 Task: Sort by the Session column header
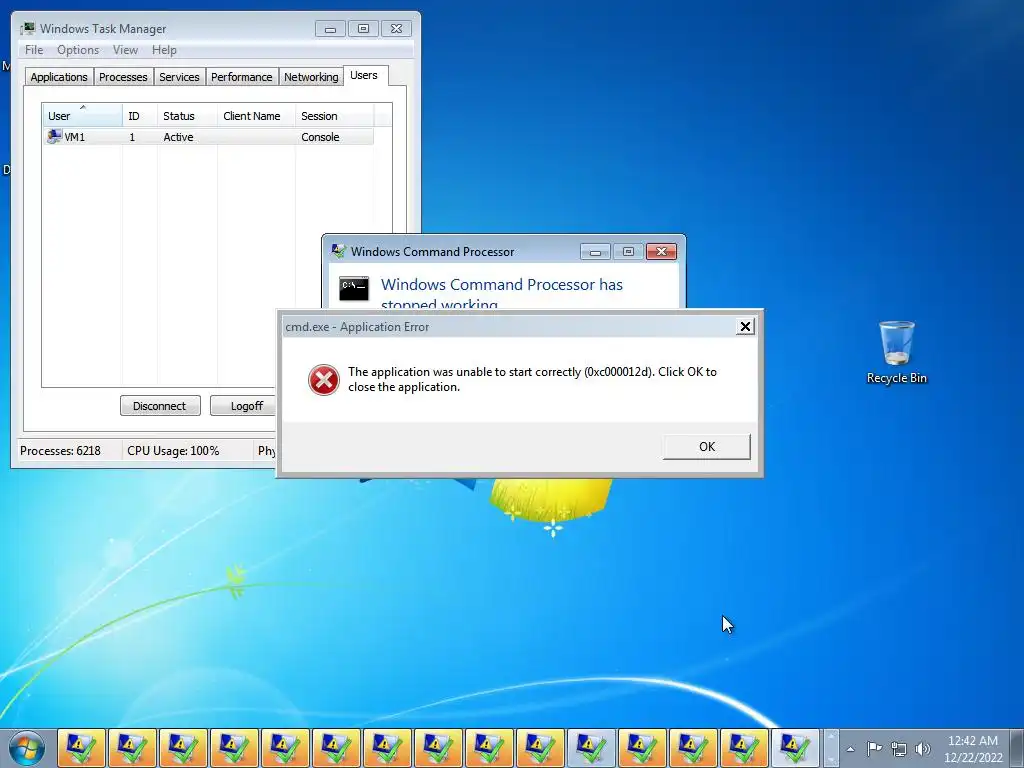[335, 116]
